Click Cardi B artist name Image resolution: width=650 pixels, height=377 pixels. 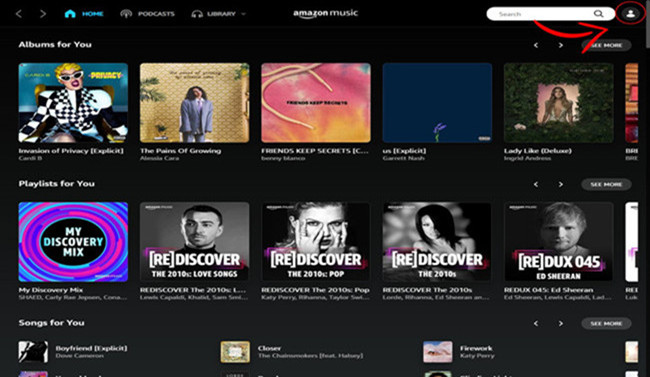click(x=30, y=158)
